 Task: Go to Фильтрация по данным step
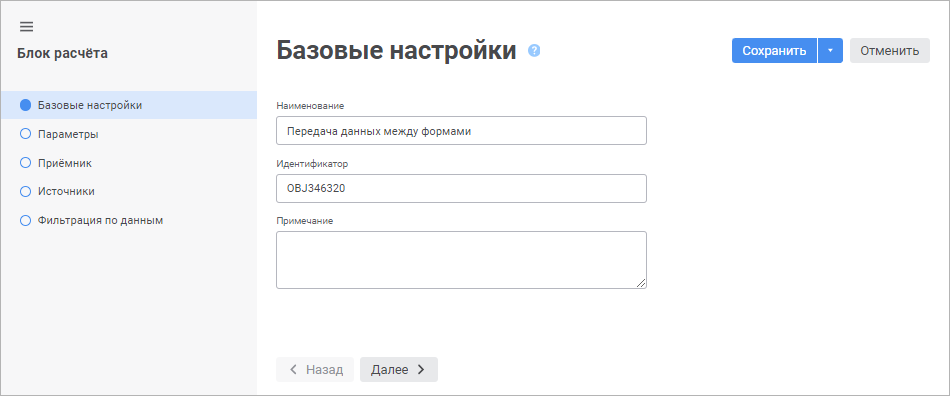[x=101, y=220]
